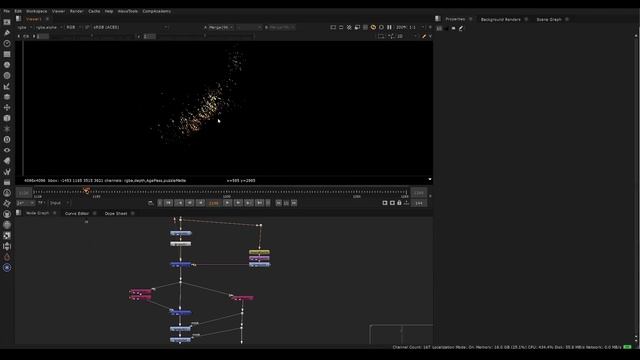Open the Merge nodes toolbar menu
The height and width of the screenshot is (360, 640).
pyautogui.click(x=7, y=97)
